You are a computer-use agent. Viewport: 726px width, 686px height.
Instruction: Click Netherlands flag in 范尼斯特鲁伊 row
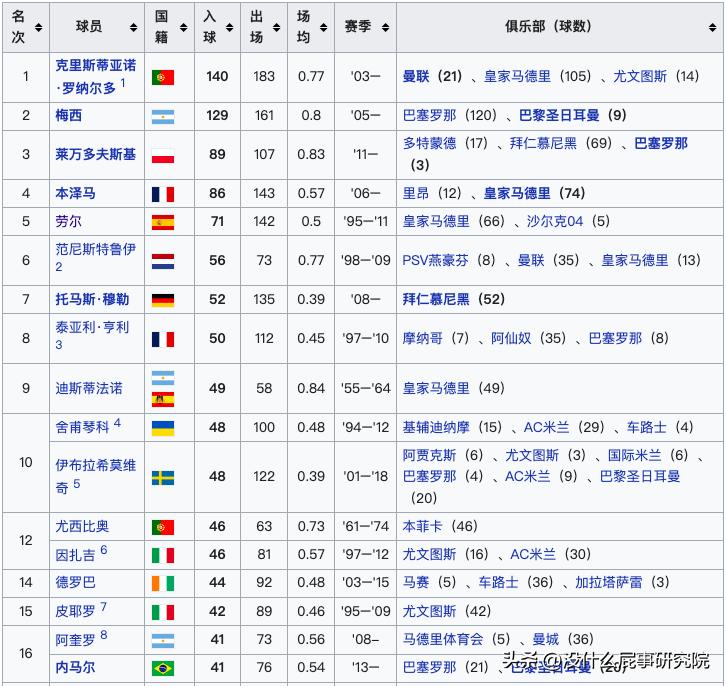tap(163, 262)
